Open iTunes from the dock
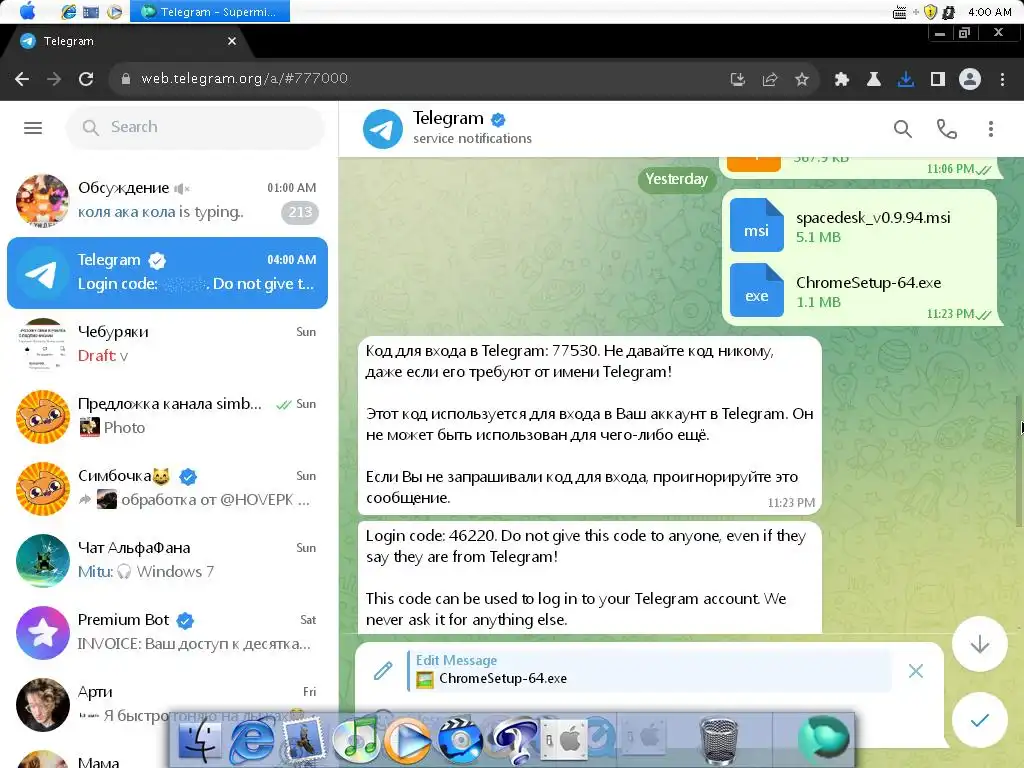Viewport: 1024px width, 768px height. (x=355, y=741)
